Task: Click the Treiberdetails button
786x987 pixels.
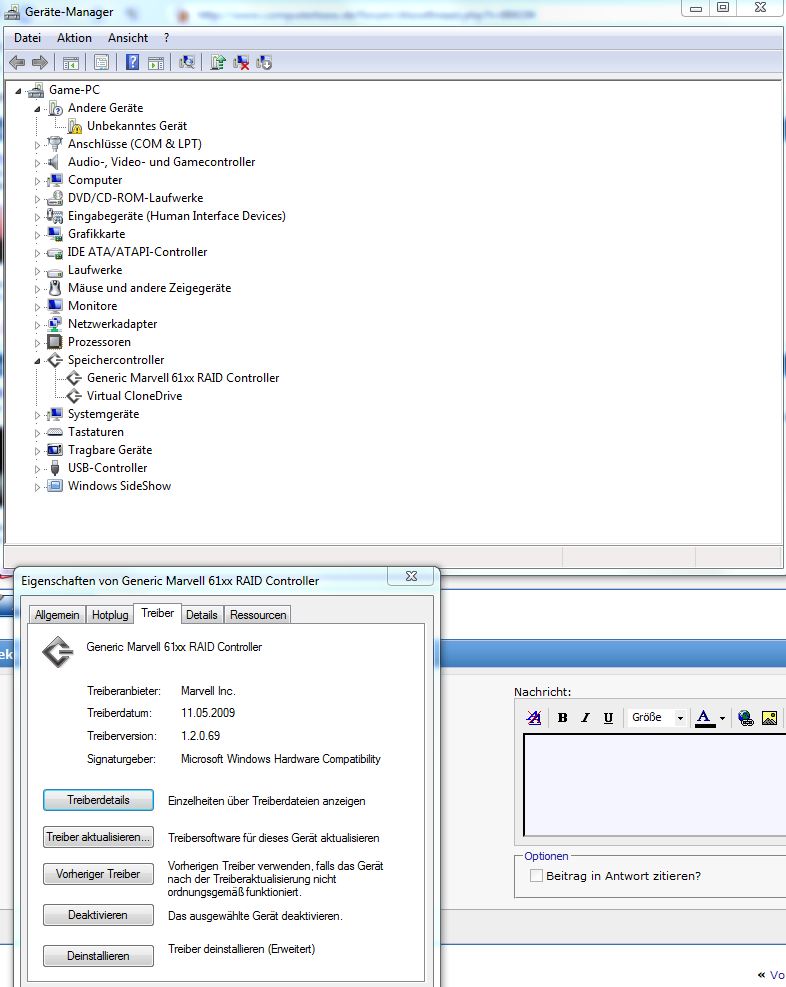Action: point(98,800)
